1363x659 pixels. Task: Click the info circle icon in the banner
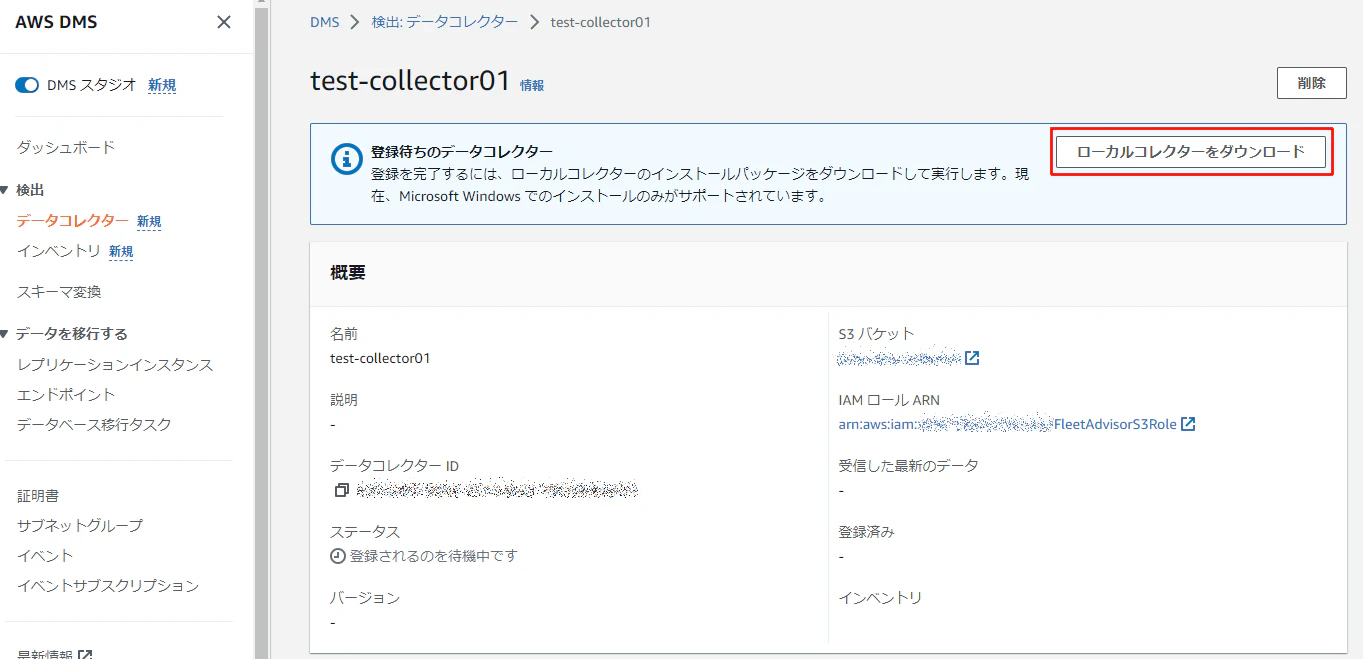tap(346, 158)
